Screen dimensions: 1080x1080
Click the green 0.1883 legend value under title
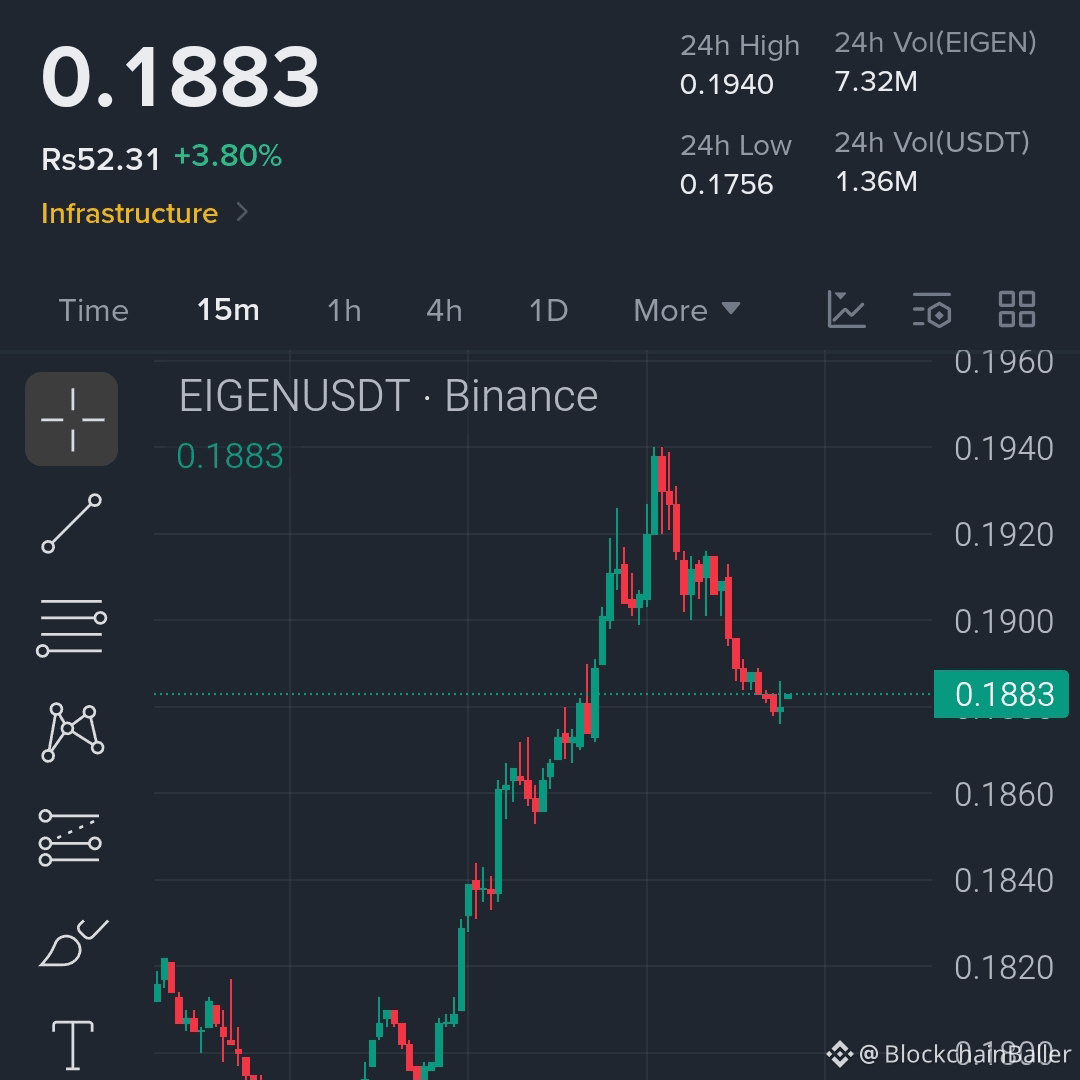[230, 456]
